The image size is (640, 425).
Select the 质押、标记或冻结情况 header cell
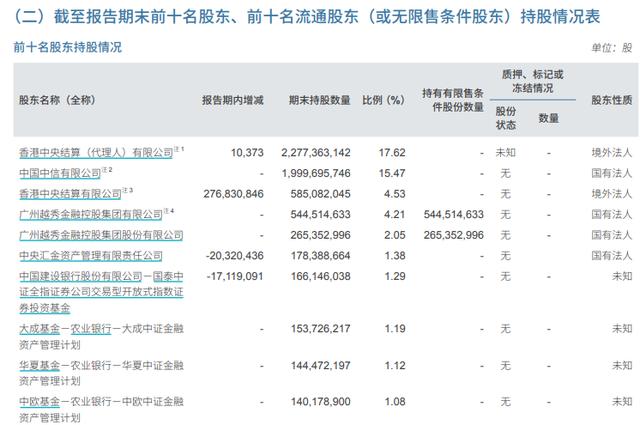pos(530,79)
